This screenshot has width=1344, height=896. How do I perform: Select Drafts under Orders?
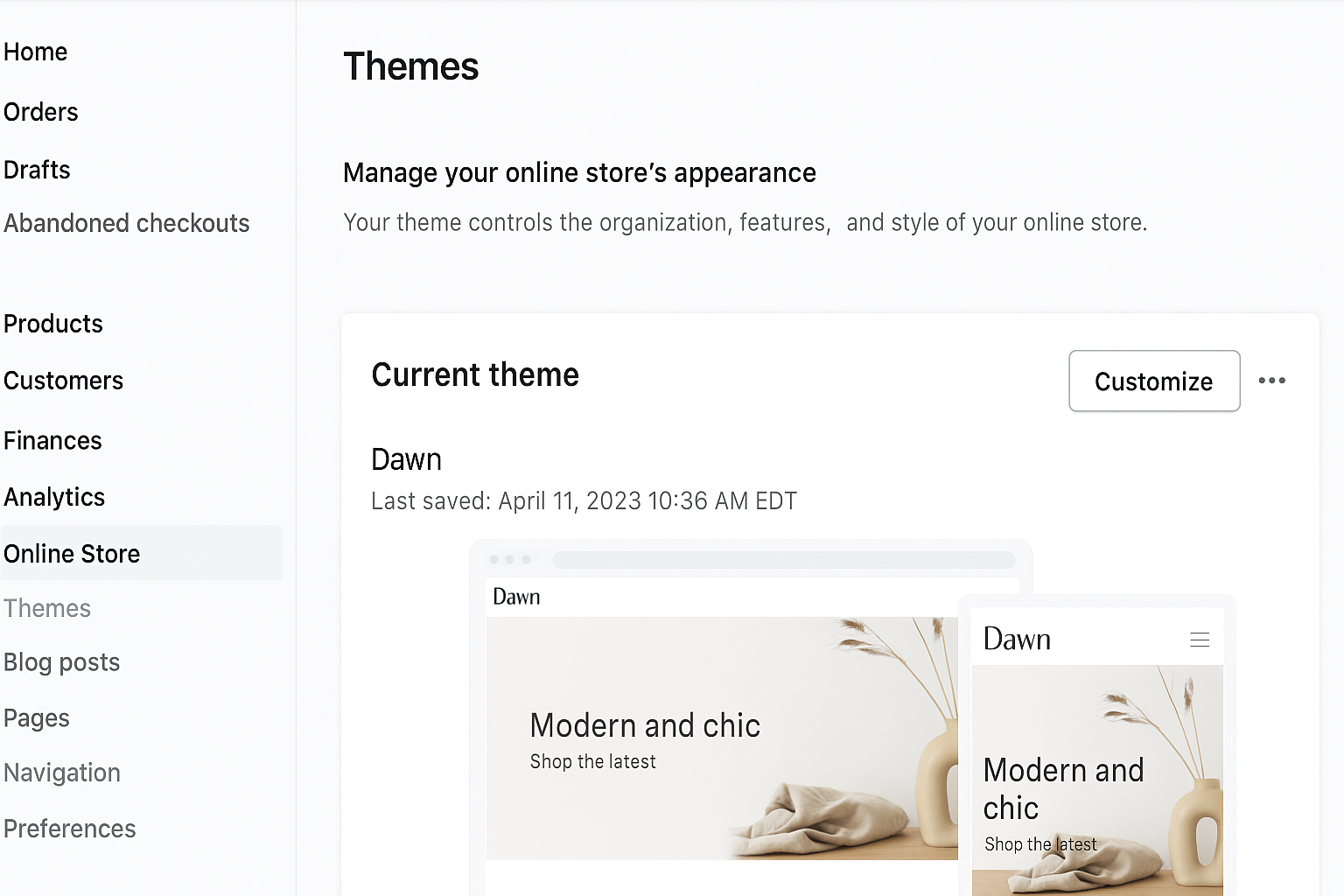tap(37, 170)
